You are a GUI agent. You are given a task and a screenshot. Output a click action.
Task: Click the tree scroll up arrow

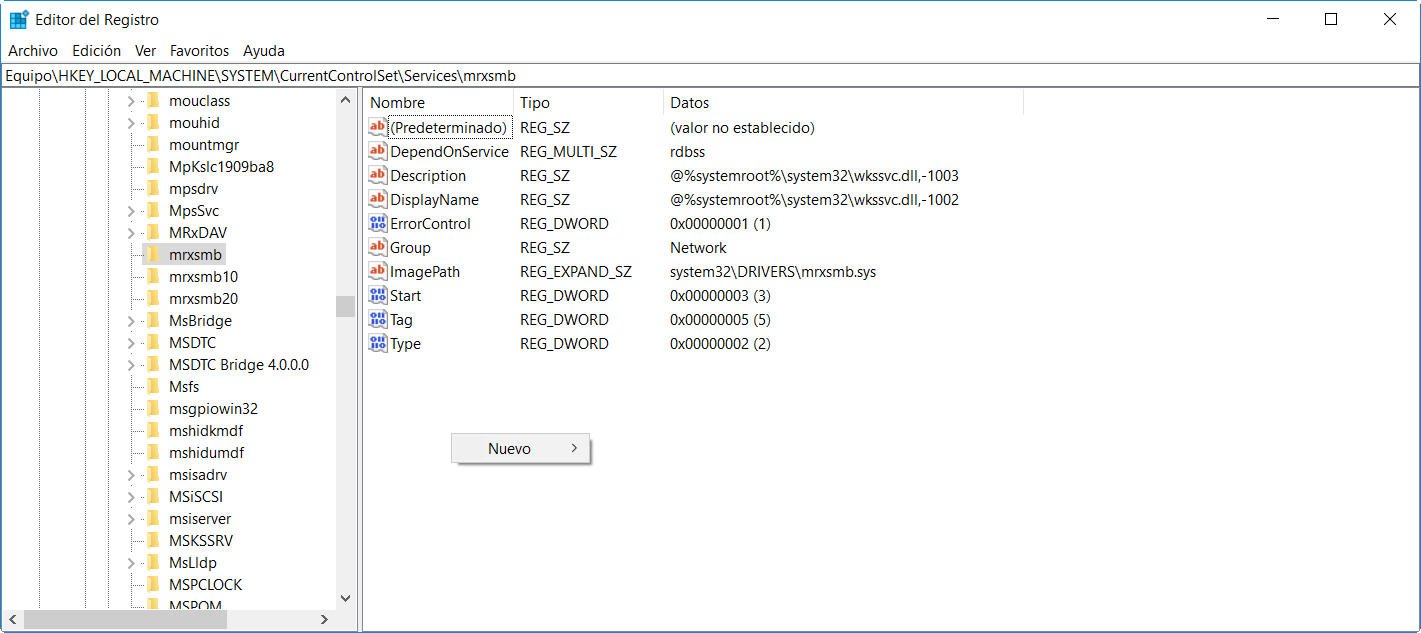click(x=346, y=101)
